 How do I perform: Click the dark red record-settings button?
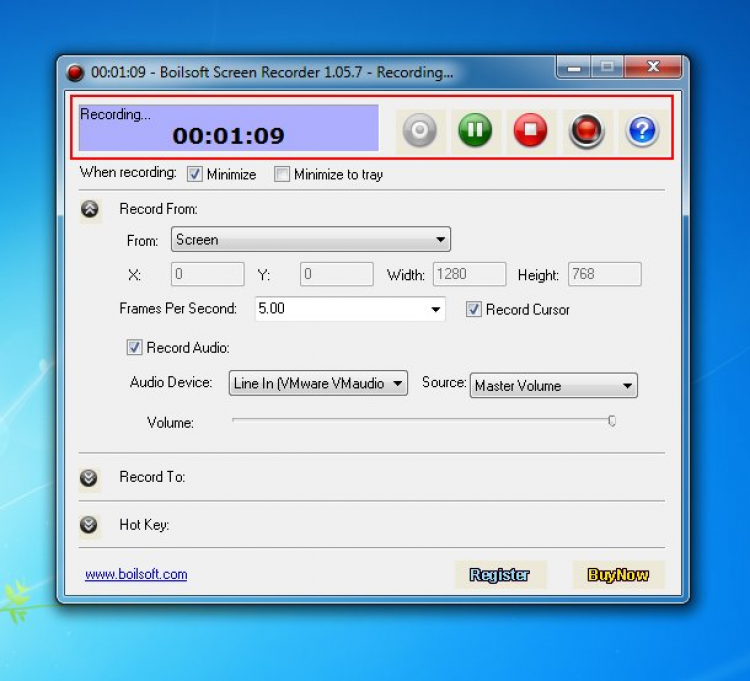pyautogui.click(x=586, y=130)
